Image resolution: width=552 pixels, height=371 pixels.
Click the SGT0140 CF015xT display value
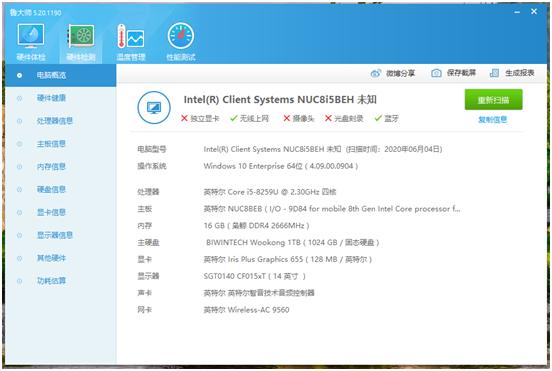(255, 276)
